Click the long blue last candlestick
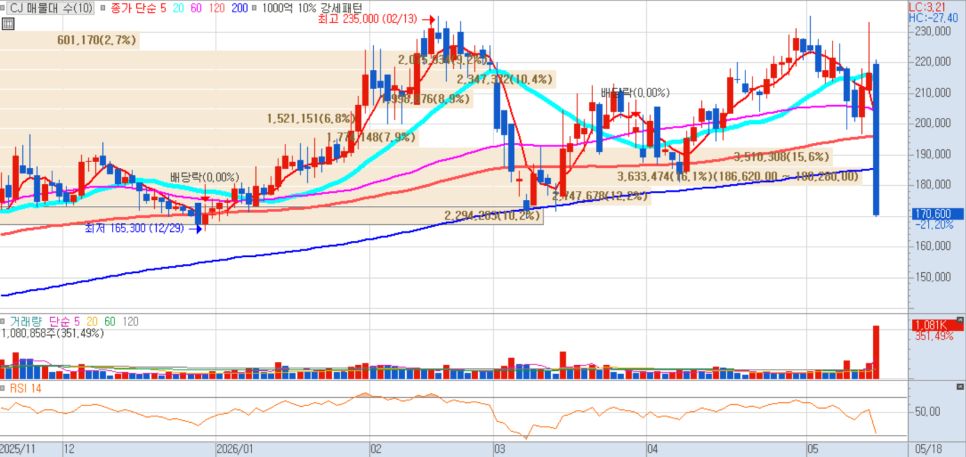Screen dimensions: 966x457 (876, 139)
